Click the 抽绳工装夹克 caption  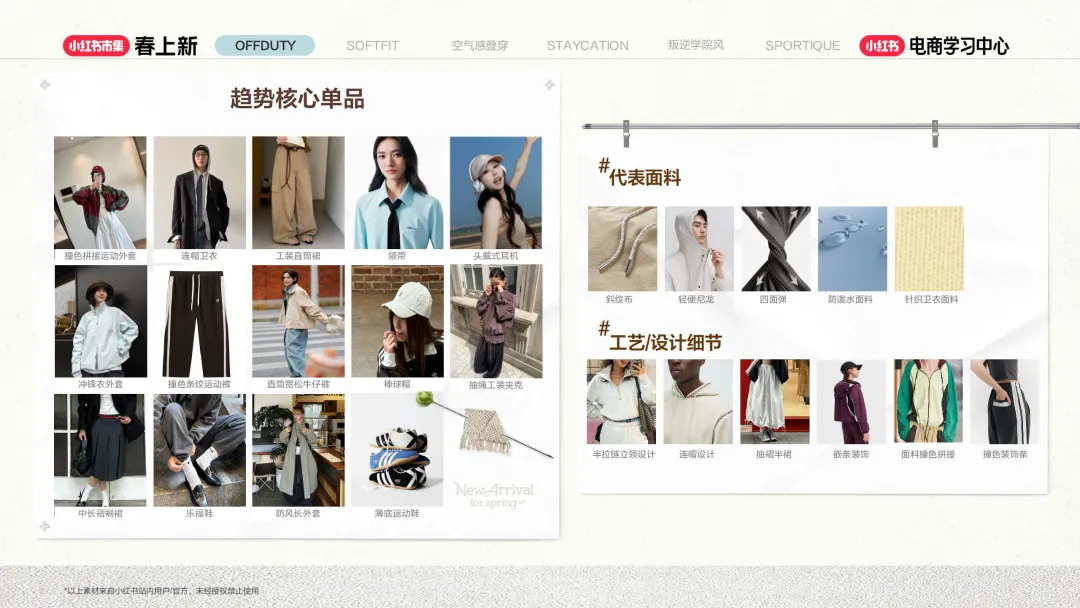[x=496, y=385]
